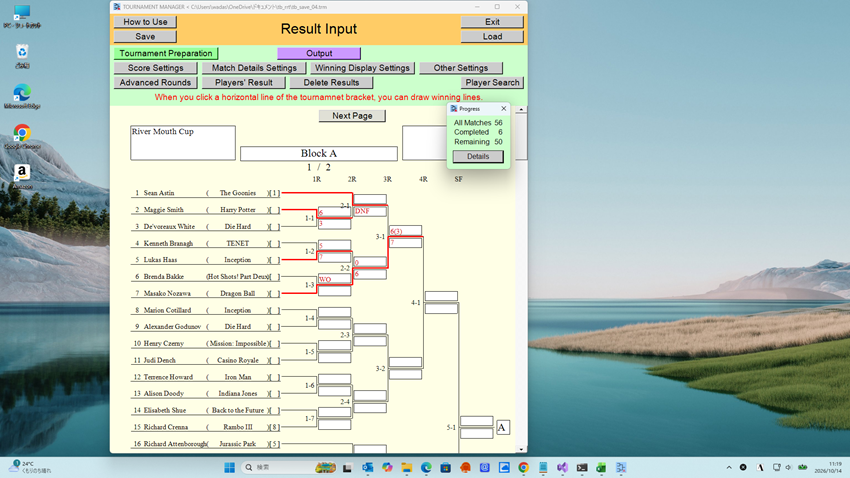
Task: Open the Windows Start menu
Action: coord(229,467)
